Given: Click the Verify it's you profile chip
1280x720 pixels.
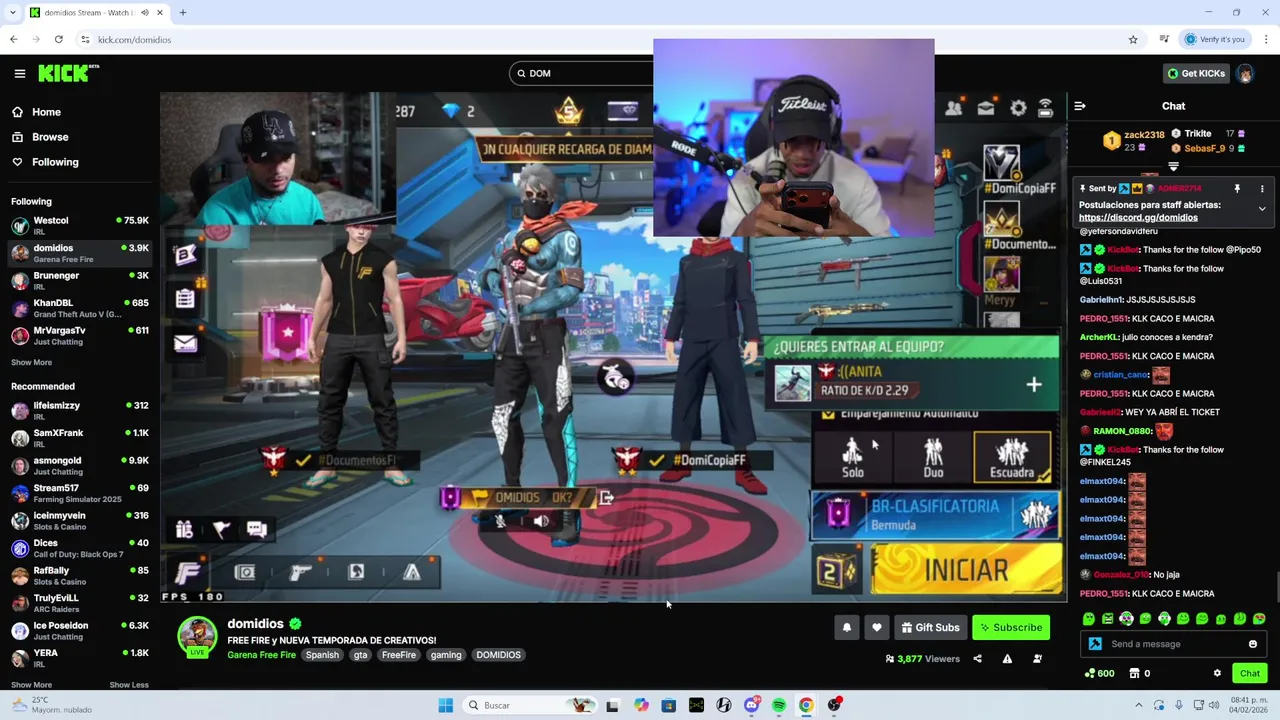Looking at the screenshot, I should pyautogui.click(x=1215, y=39).
